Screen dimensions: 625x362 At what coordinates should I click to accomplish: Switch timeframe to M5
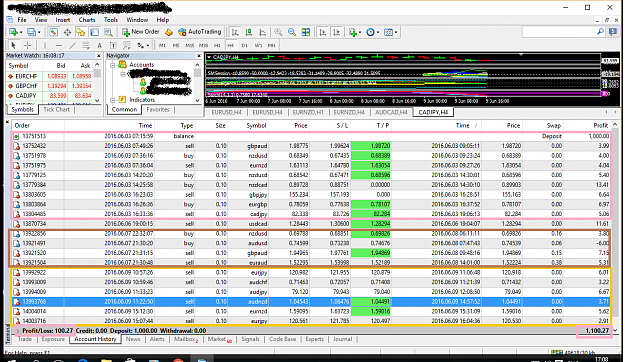[x=176, y=45]
